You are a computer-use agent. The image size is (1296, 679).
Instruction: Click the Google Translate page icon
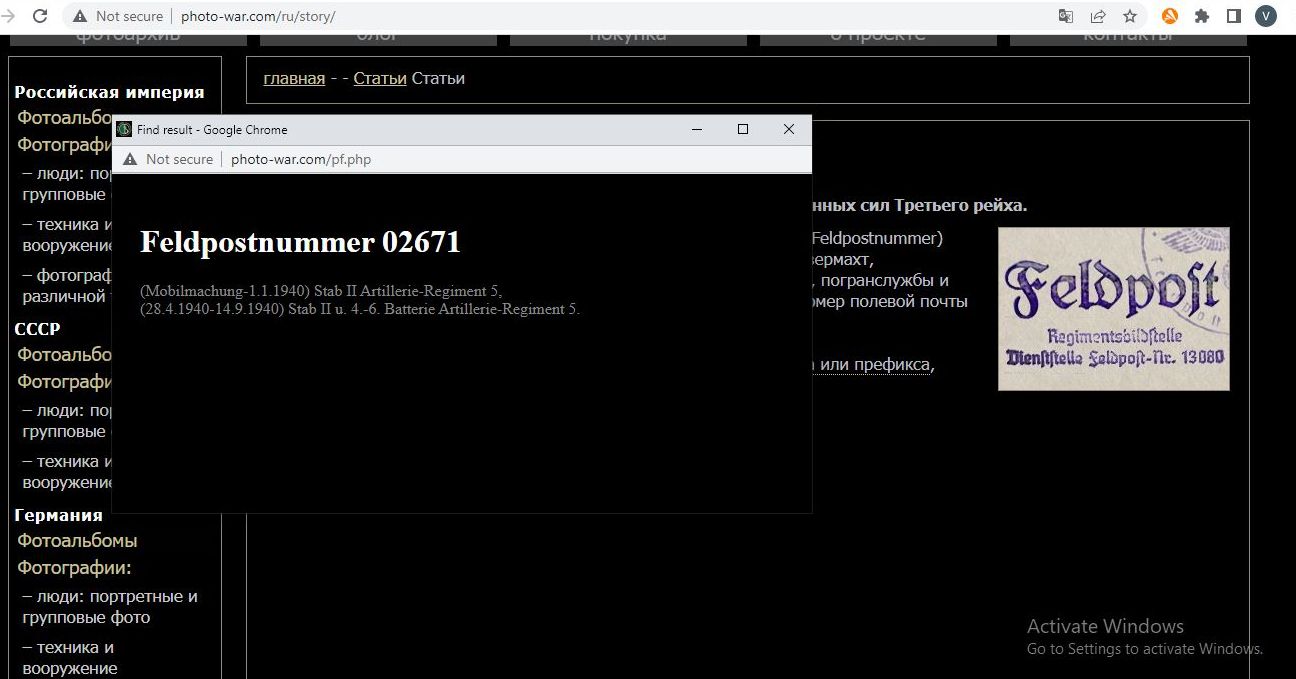click(x=1066, y=16)
